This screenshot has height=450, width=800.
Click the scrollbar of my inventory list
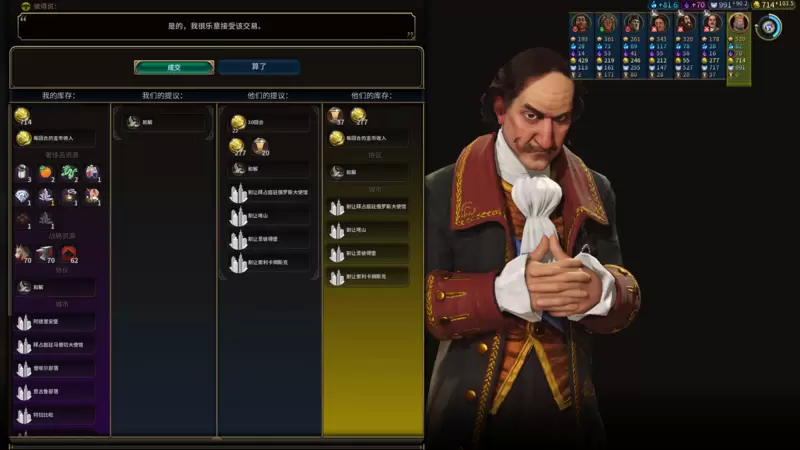10,209
